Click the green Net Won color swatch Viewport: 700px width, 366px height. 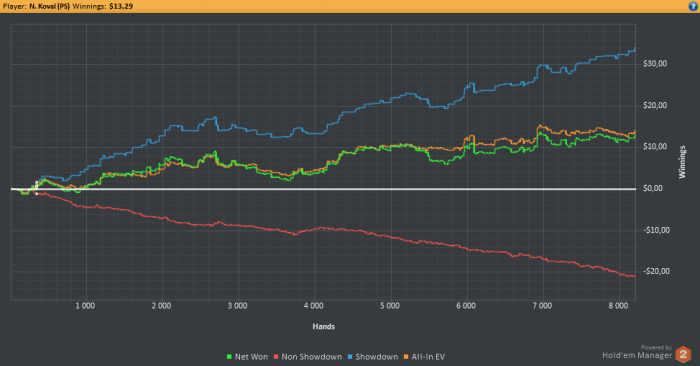[229, 357]
